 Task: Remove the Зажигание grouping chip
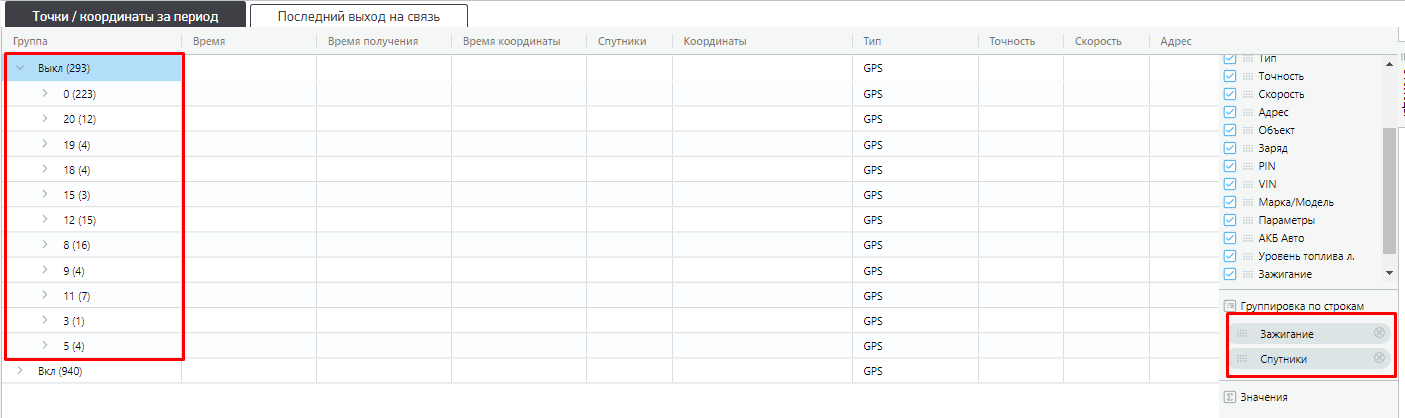pos(1379,333)
